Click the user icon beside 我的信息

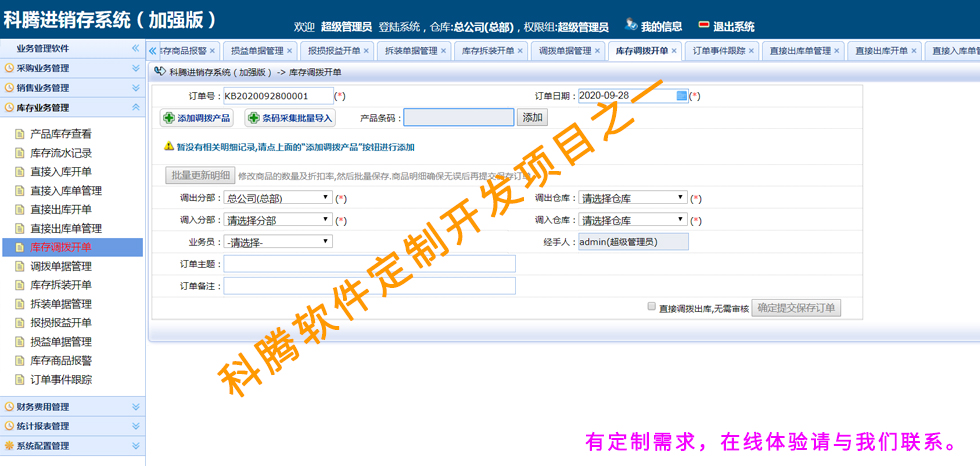tap(631, 26)
